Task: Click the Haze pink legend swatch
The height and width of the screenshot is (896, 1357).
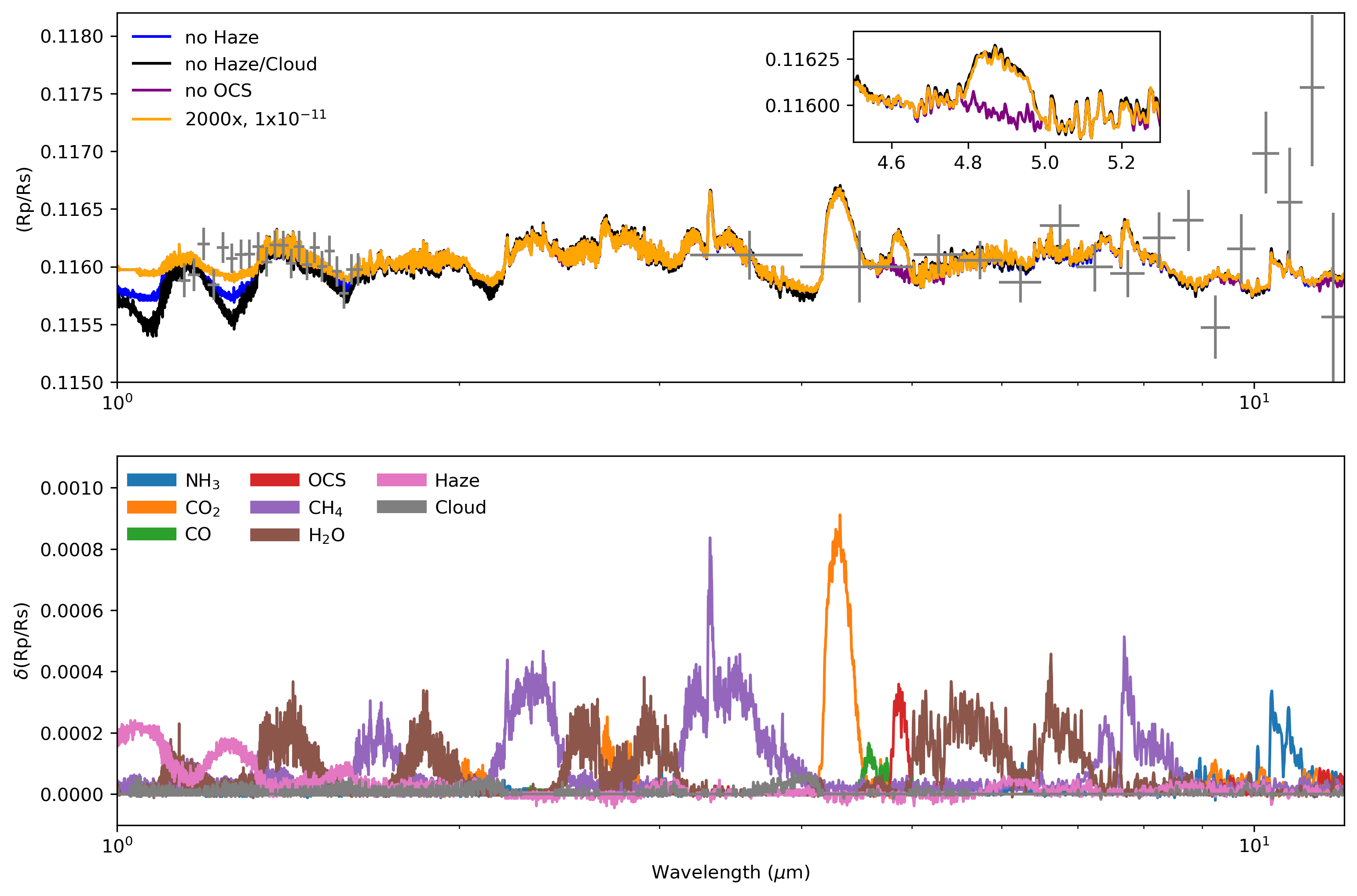Action: [402, 480]
